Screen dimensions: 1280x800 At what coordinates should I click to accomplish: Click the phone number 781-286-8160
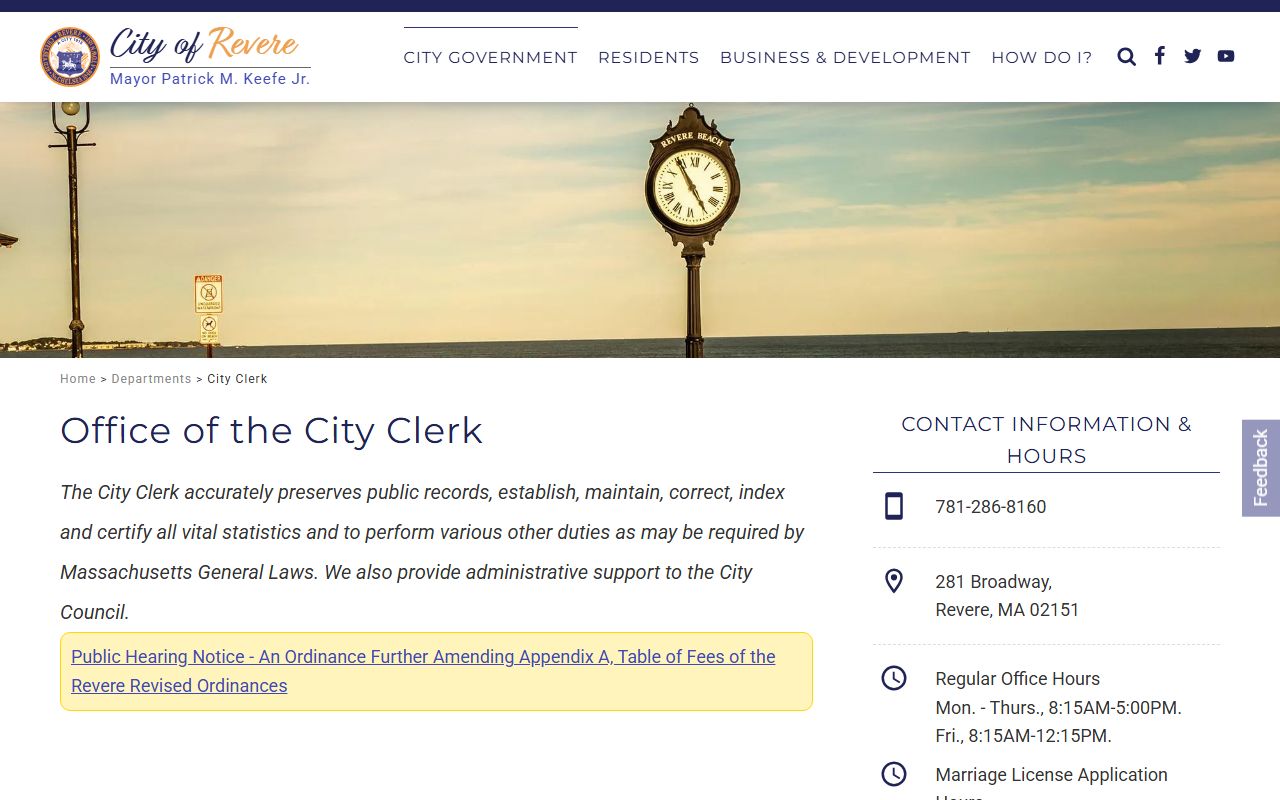pos(991,507)
